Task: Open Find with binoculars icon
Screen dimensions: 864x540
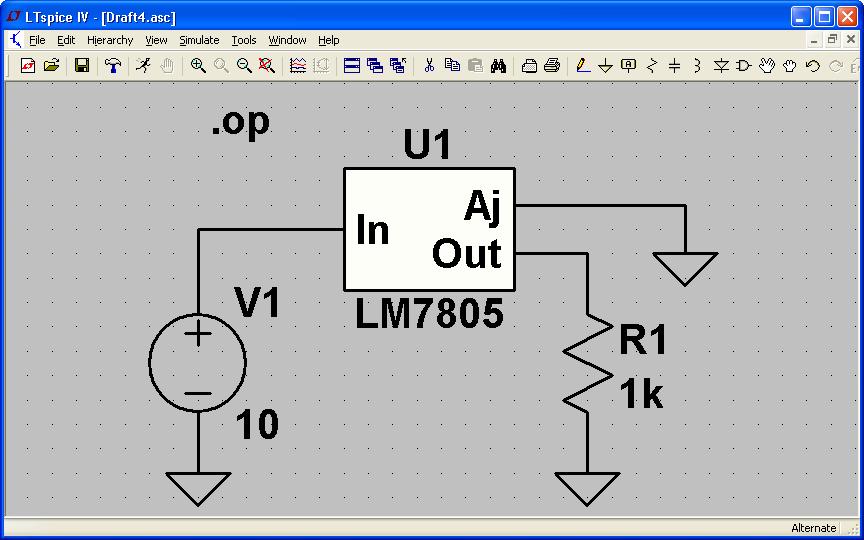Action: point(498,66)
